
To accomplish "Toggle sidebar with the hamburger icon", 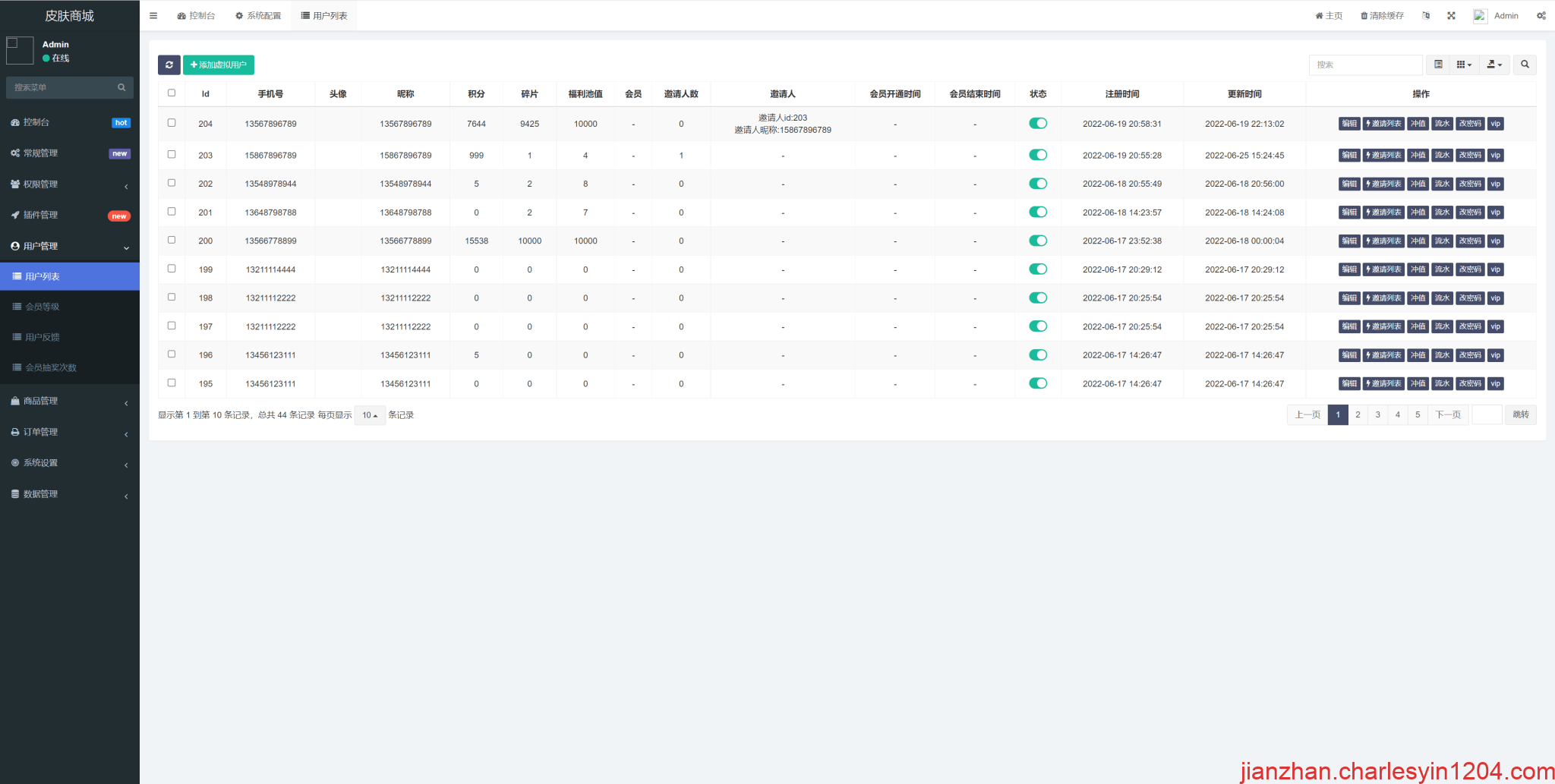I will pyautogui.click(x=153, y=16).
